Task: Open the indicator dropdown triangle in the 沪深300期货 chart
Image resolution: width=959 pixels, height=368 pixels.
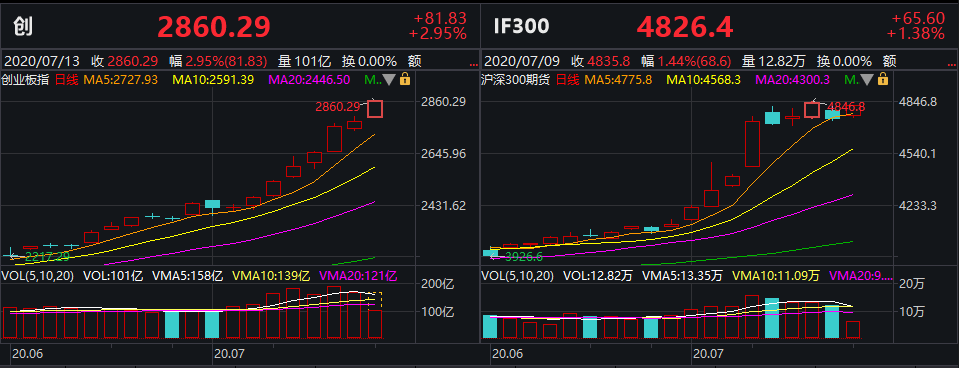Action: 867,79
